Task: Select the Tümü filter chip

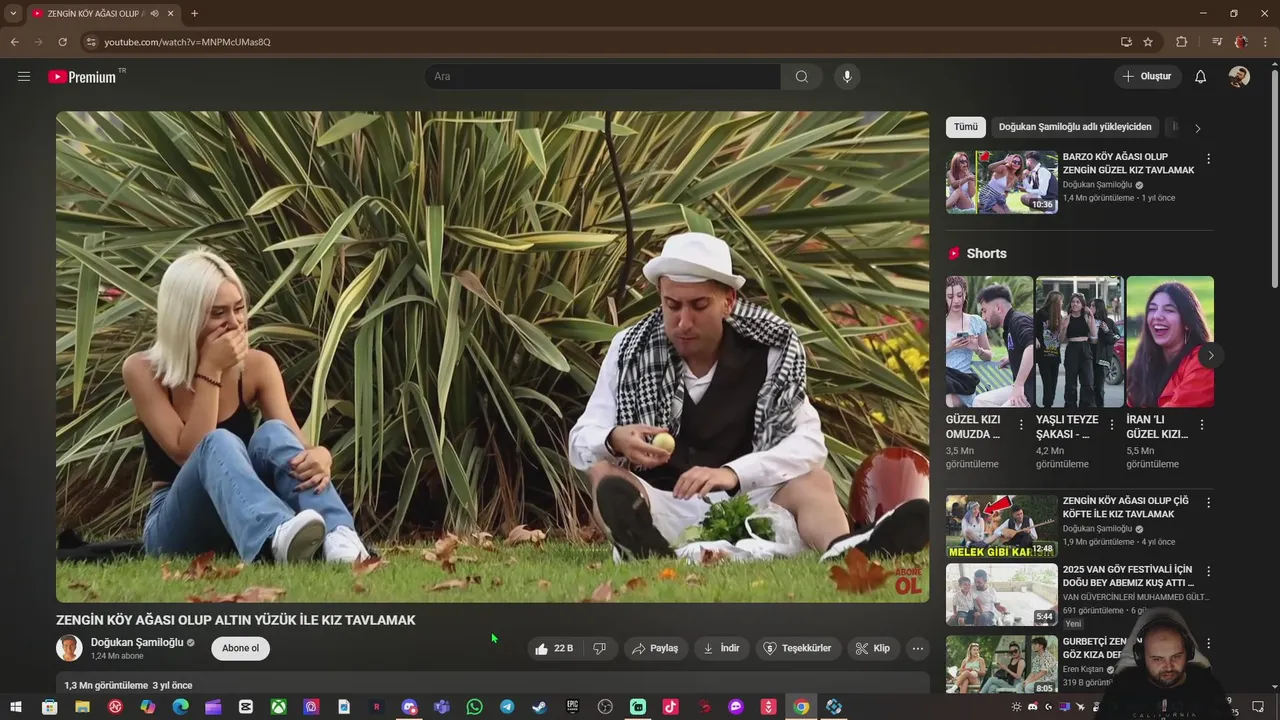Action: point(966,127)
